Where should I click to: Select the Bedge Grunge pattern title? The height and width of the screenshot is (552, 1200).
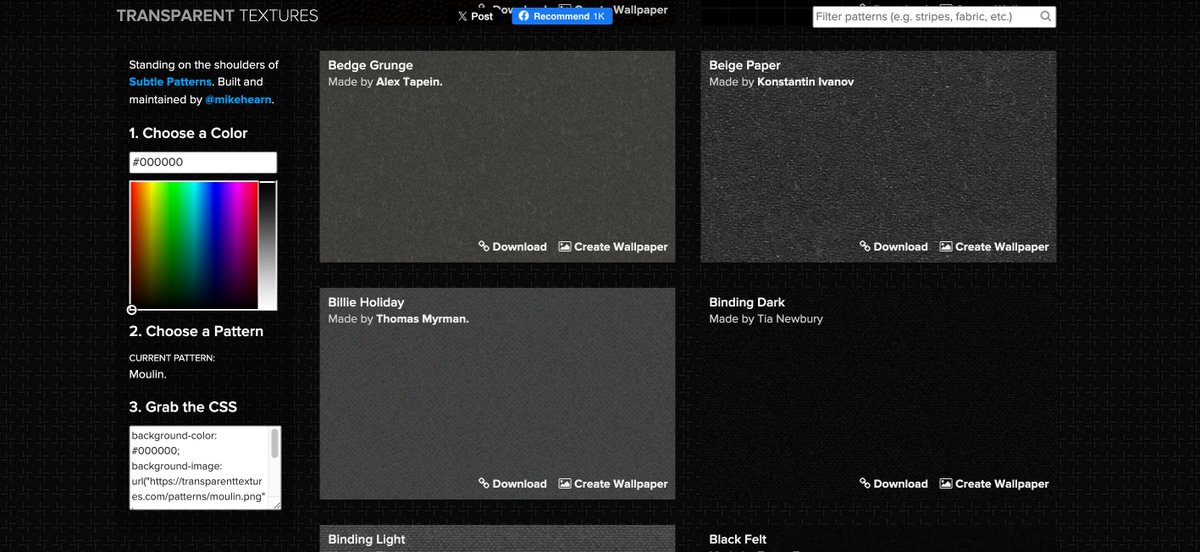tap(370, 66)
